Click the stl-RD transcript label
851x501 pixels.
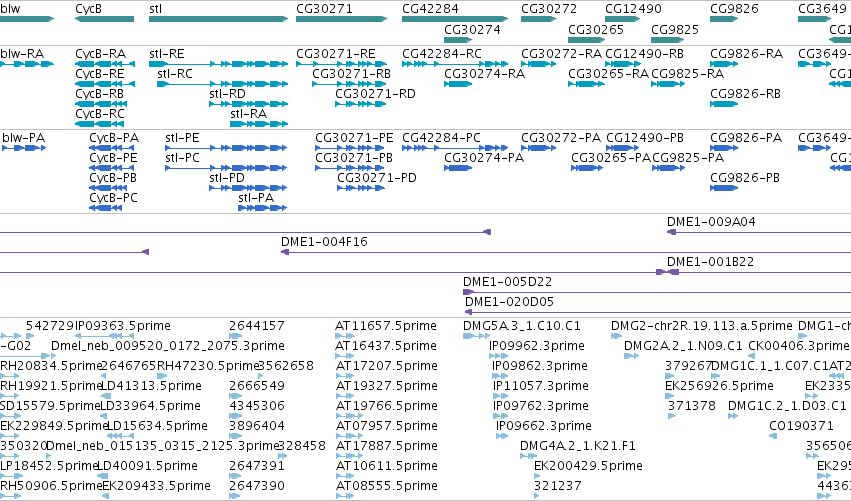point(227,94)
